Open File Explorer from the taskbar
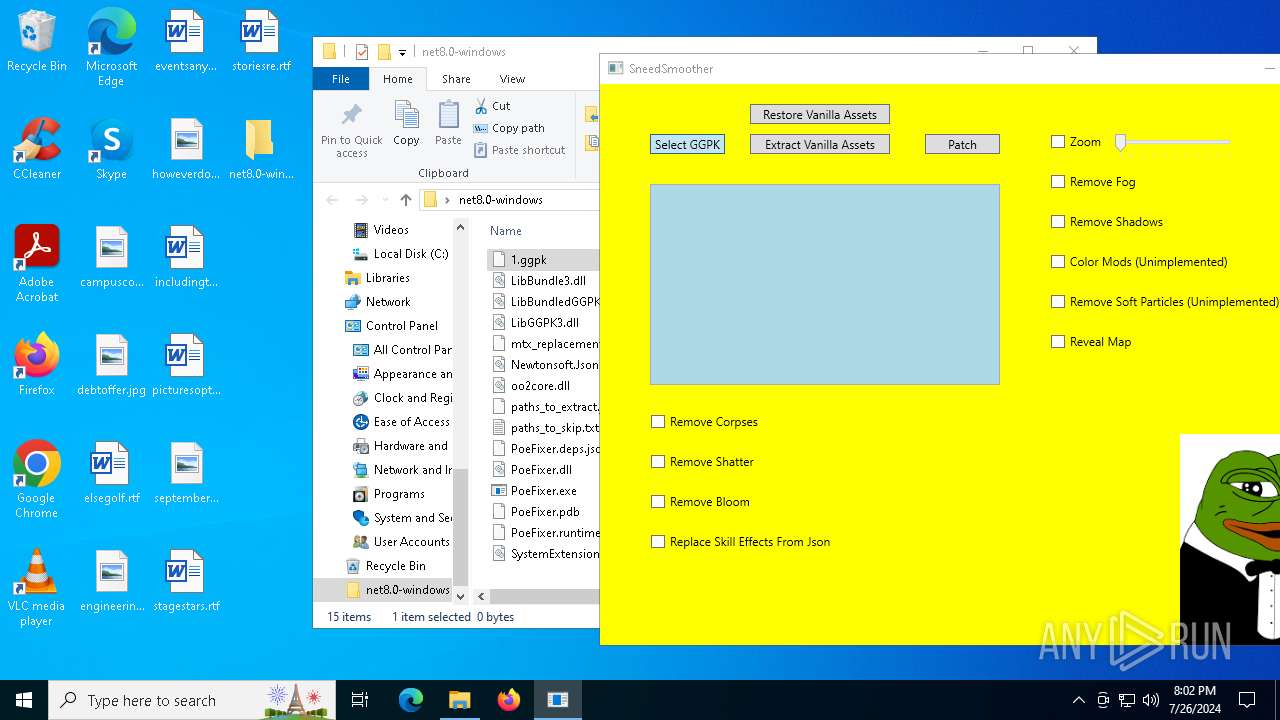1280x720 pixels. coord(459,700)
